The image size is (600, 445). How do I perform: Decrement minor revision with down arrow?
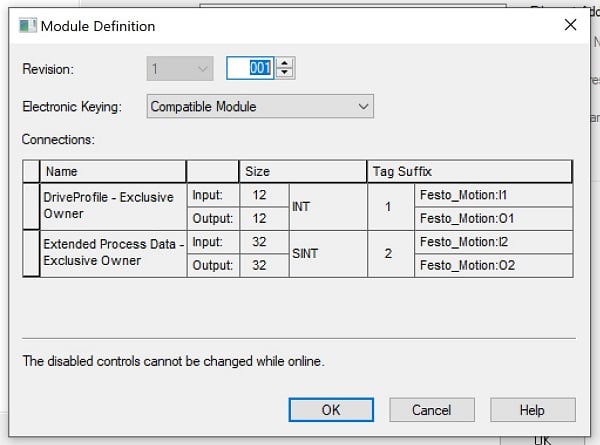click(284, 73)
